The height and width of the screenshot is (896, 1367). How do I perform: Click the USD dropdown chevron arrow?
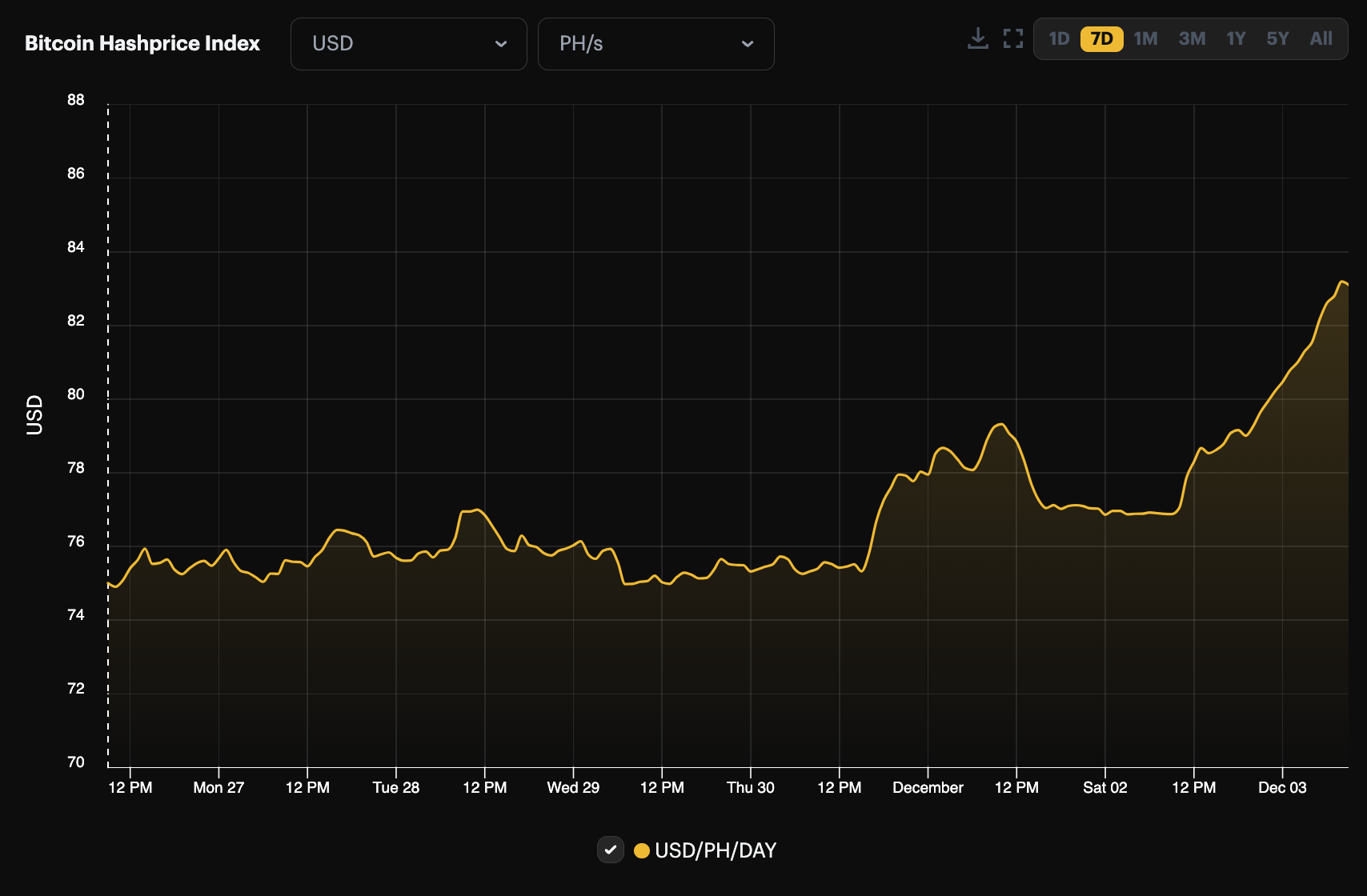click(502, 44)
